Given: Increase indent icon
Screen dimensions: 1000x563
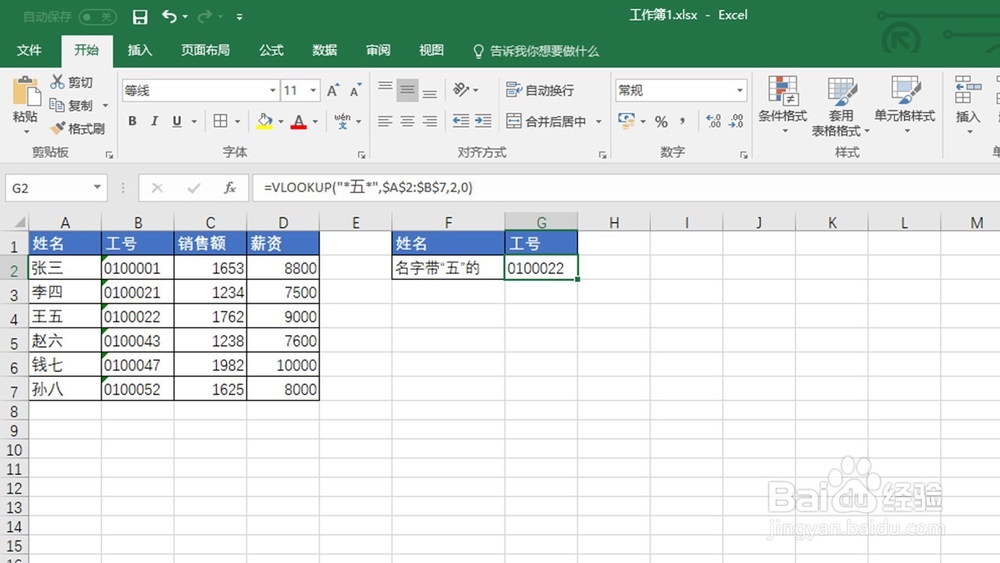Looking at the screenshot, I should click(x=483, y=121).
